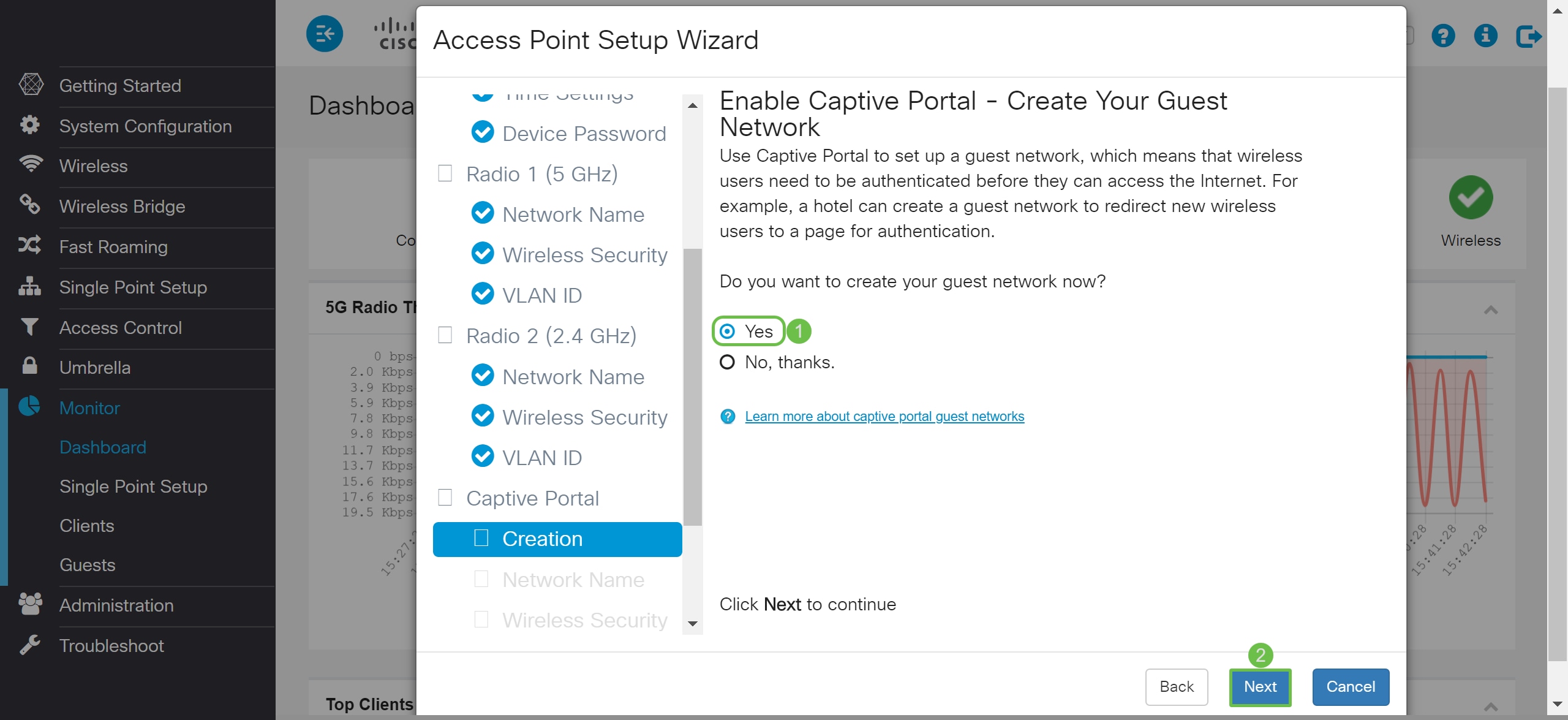Click the Captive Portal checkbox in wizard steps
The height and width of the screenshot is (720, 1568).
445,498
